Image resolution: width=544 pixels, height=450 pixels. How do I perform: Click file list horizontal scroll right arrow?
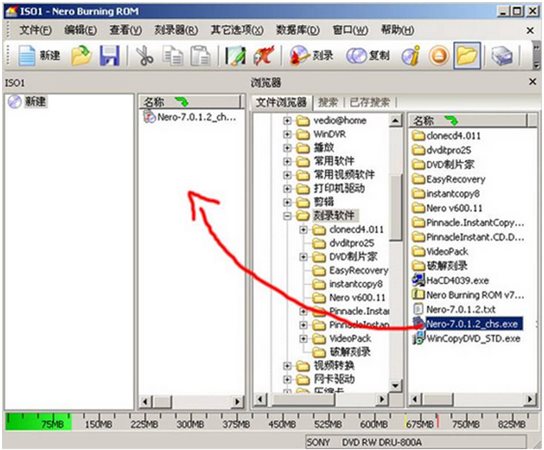tap(530, 399)
